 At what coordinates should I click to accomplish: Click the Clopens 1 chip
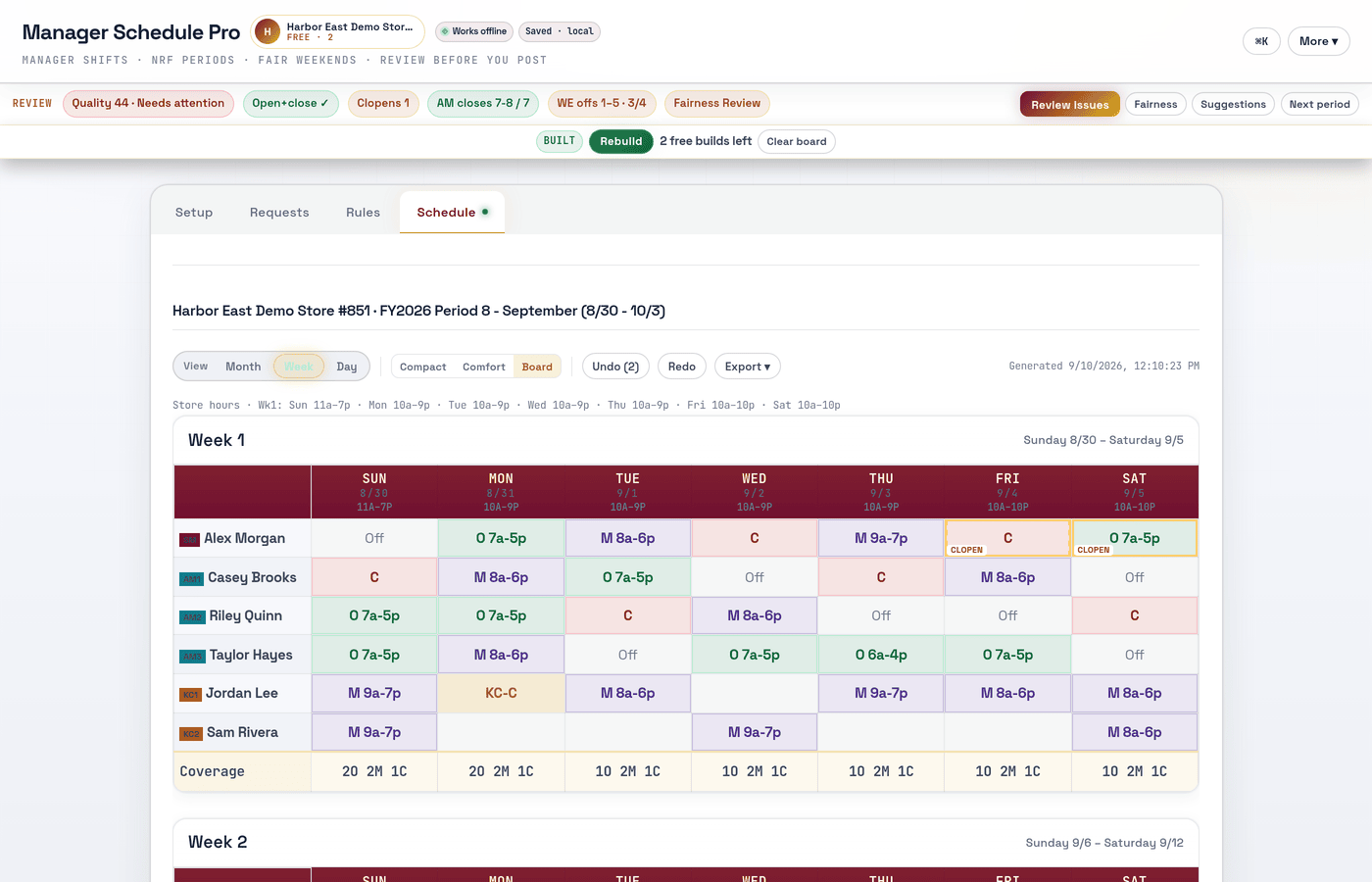[383, 103]
